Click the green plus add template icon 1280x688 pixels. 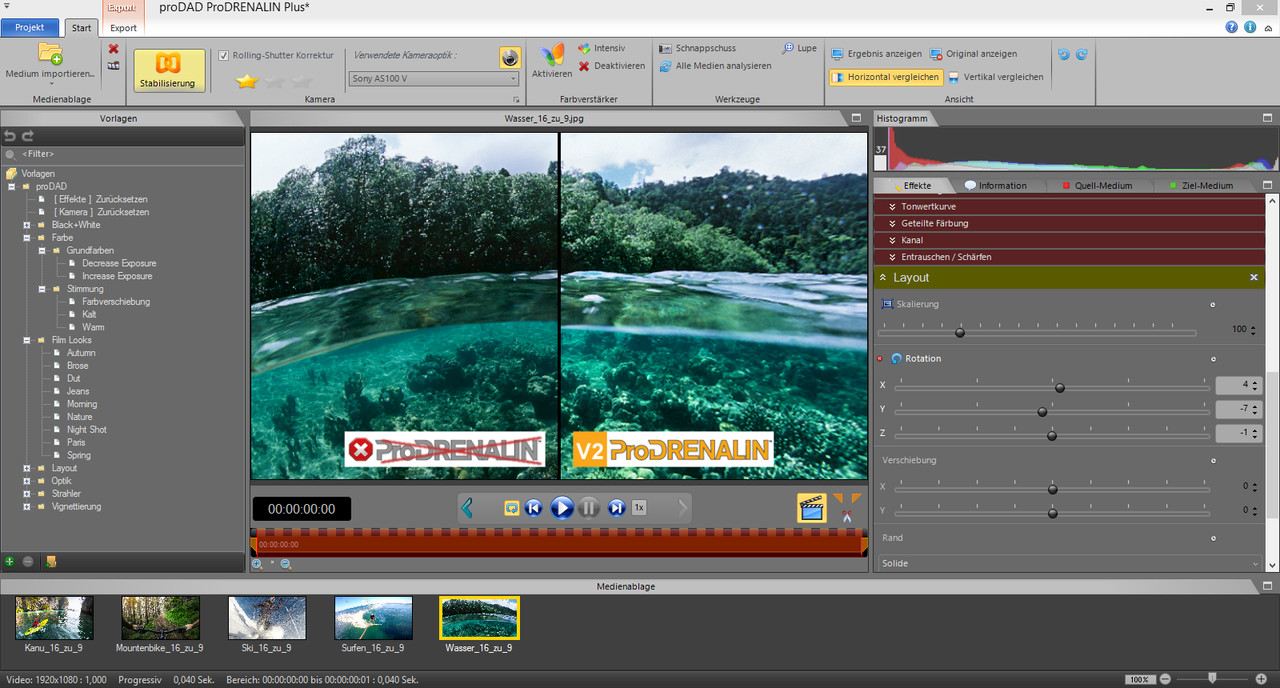pyautogui.click(x=10, y=562)
